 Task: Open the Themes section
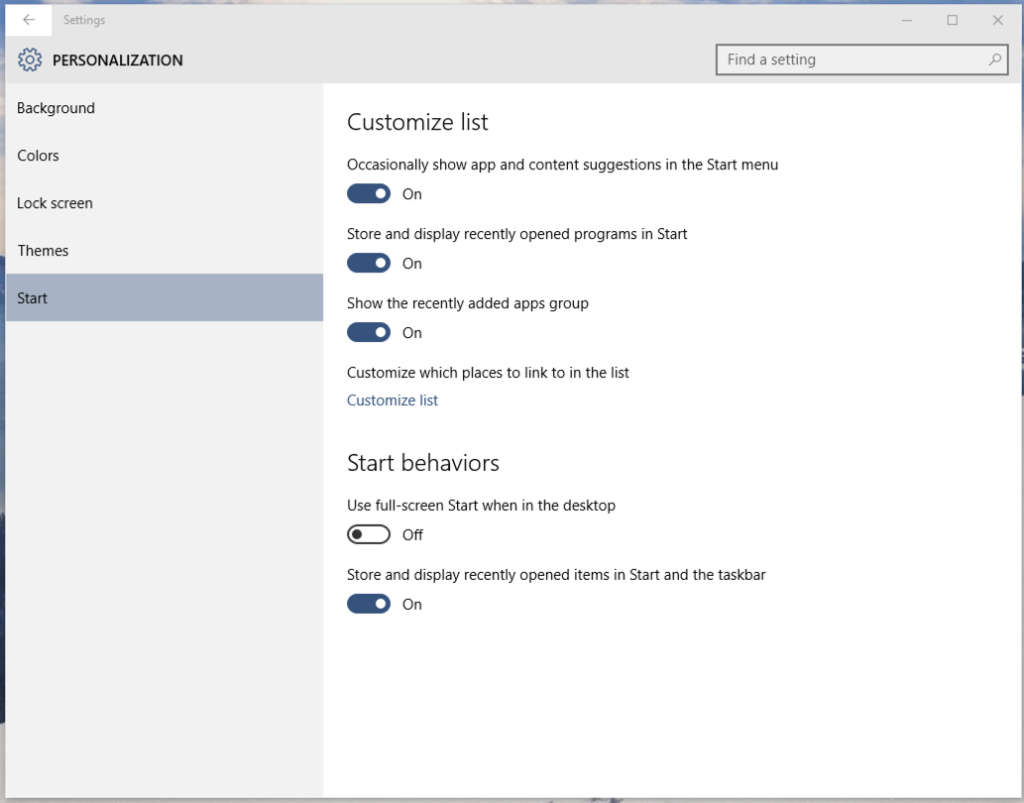[43, 251]
